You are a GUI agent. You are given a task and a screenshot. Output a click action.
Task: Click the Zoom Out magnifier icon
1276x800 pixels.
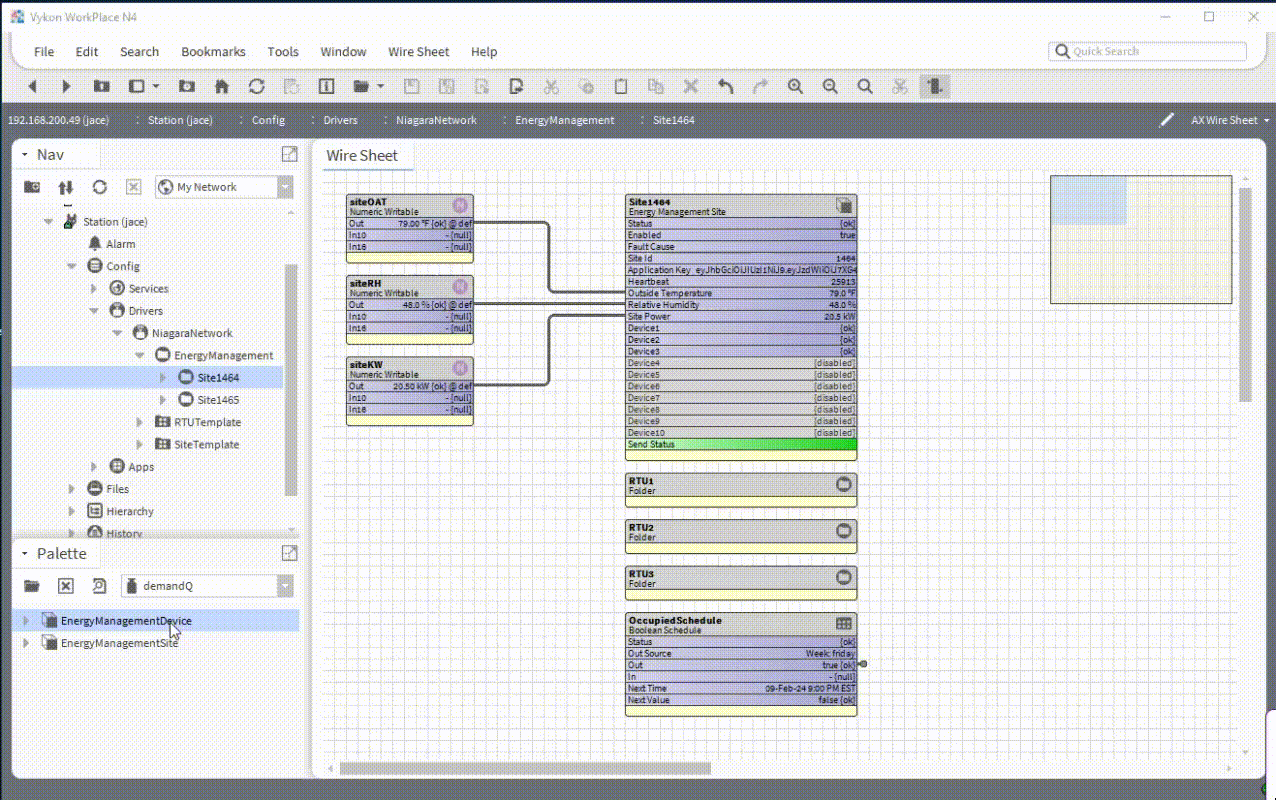(x=830, y=87)
